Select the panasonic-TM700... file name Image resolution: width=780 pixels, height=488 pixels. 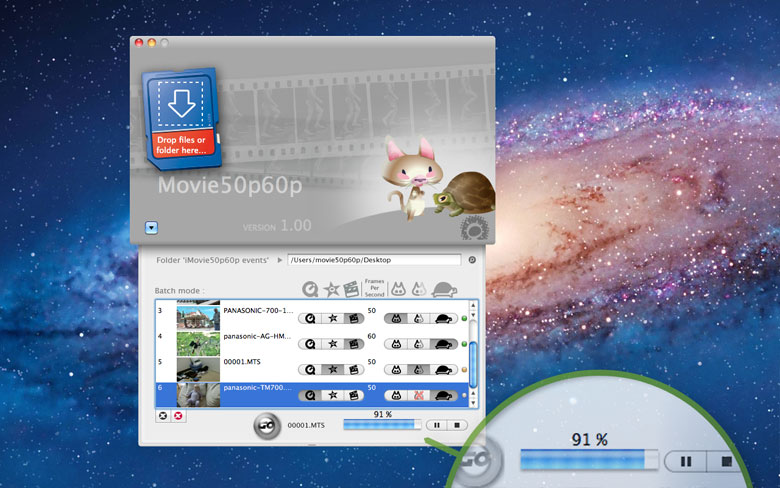pos(257,388)
